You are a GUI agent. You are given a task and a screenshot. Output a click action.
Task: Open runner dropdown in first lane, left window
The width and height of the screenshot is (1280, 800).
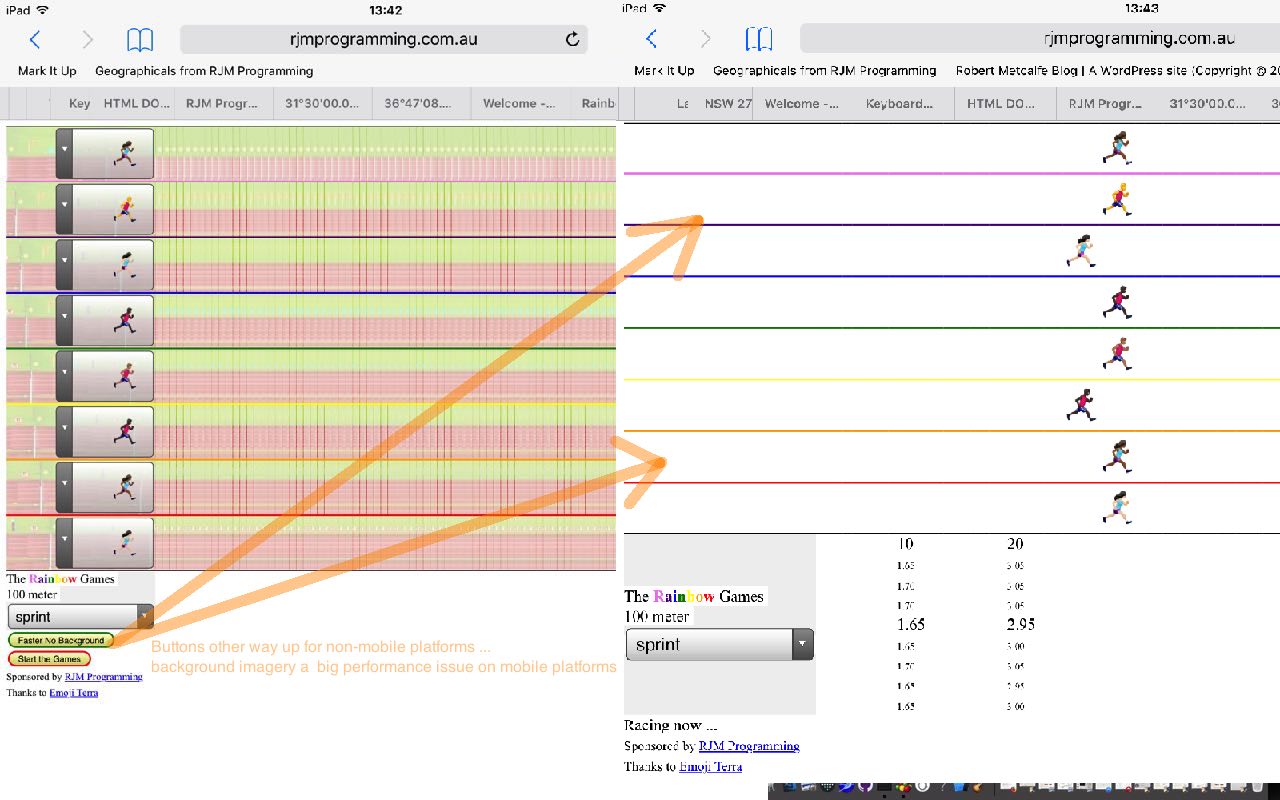(105, 153)
